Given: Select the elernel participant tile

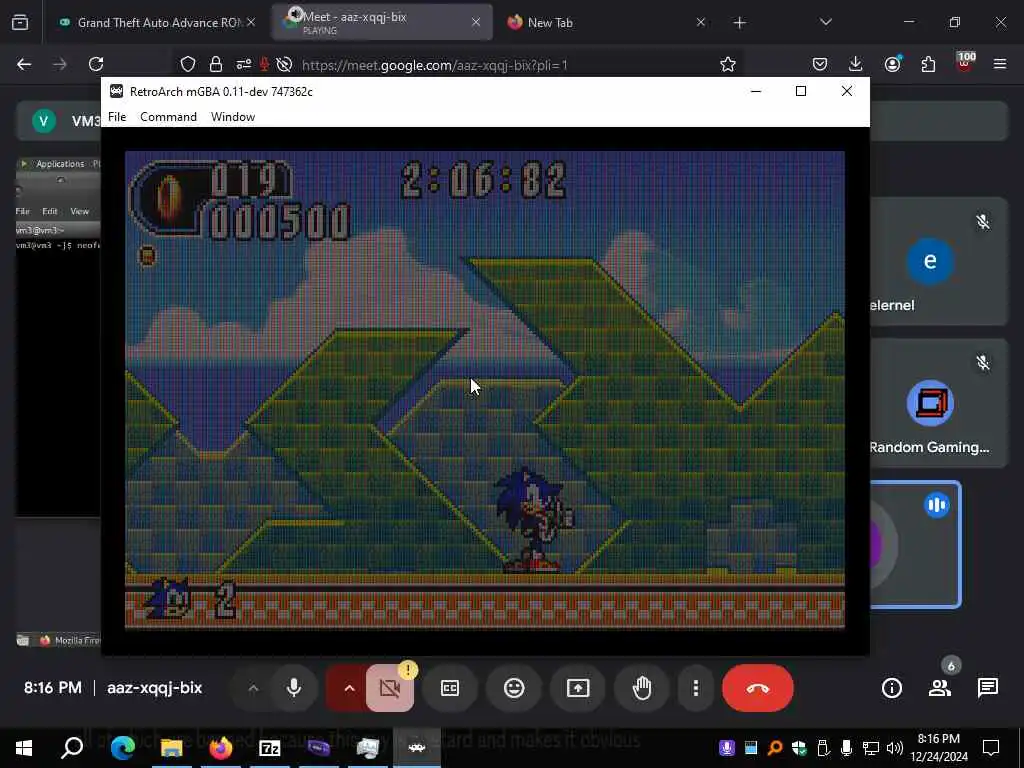Looking at the screenshot, I should pos(940,261).
